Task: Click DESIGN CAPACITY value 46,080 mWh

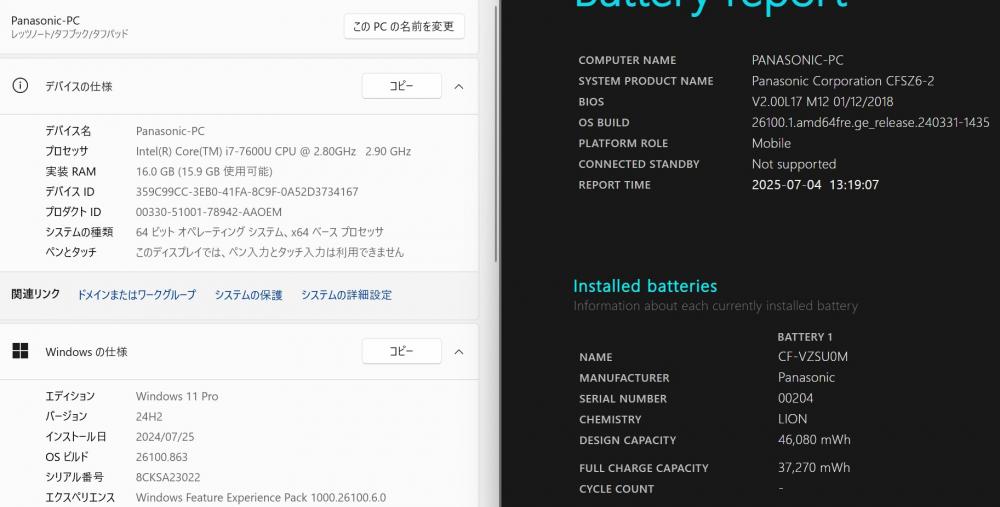Action: click(814, 439)
